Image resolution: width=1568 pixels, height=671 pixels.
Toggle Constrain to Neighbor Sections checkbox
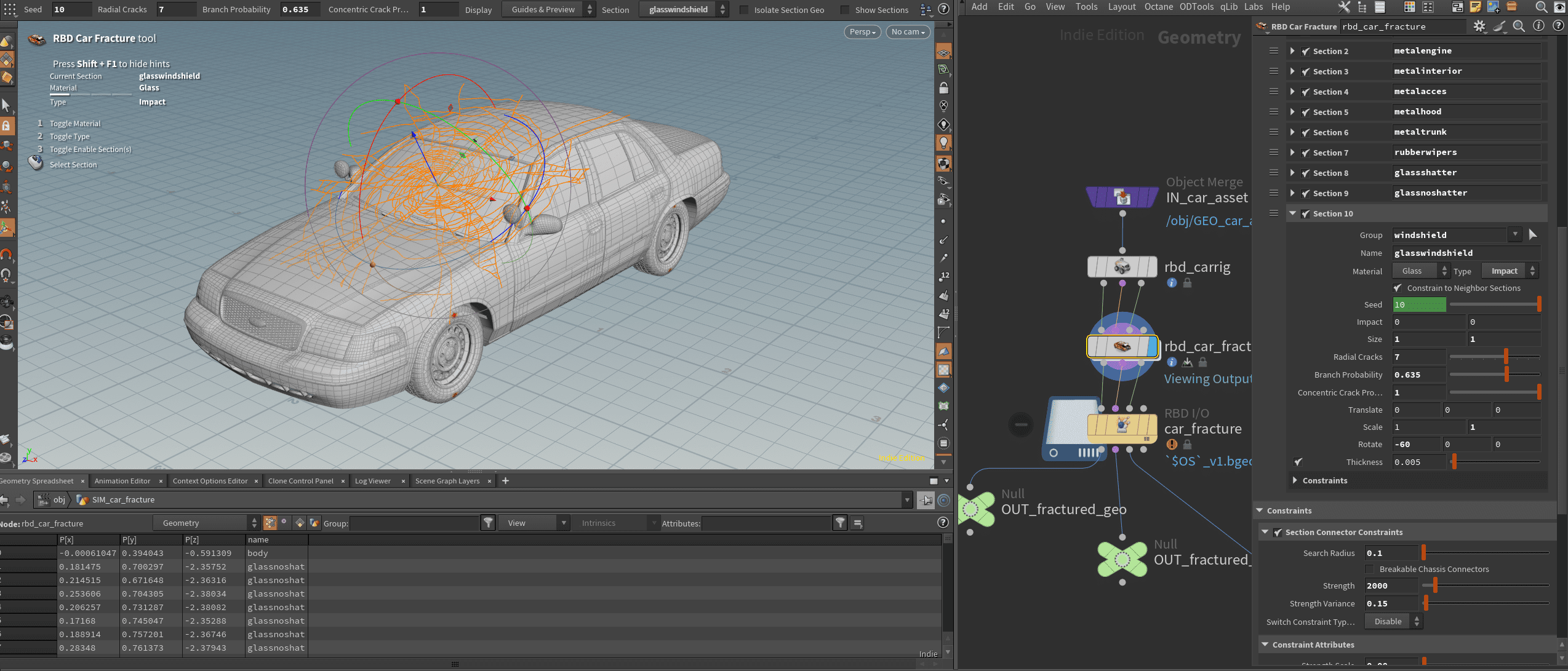pyautogui.click(x=1398, y=288)
